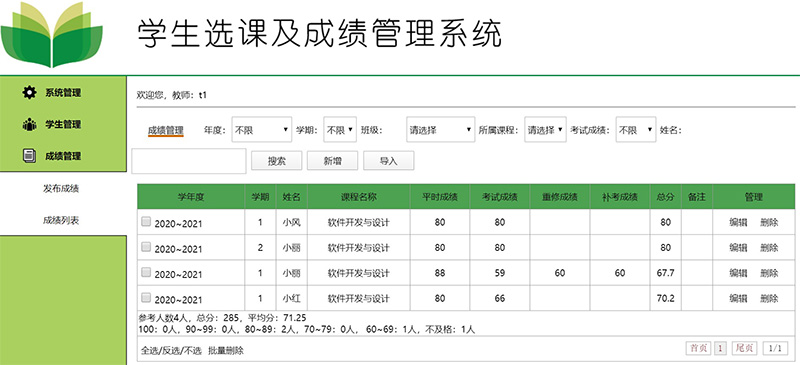Open the 学生管理 sidebar menu
The width and height of the screenshot is (800, 365).
click(63, 125)
